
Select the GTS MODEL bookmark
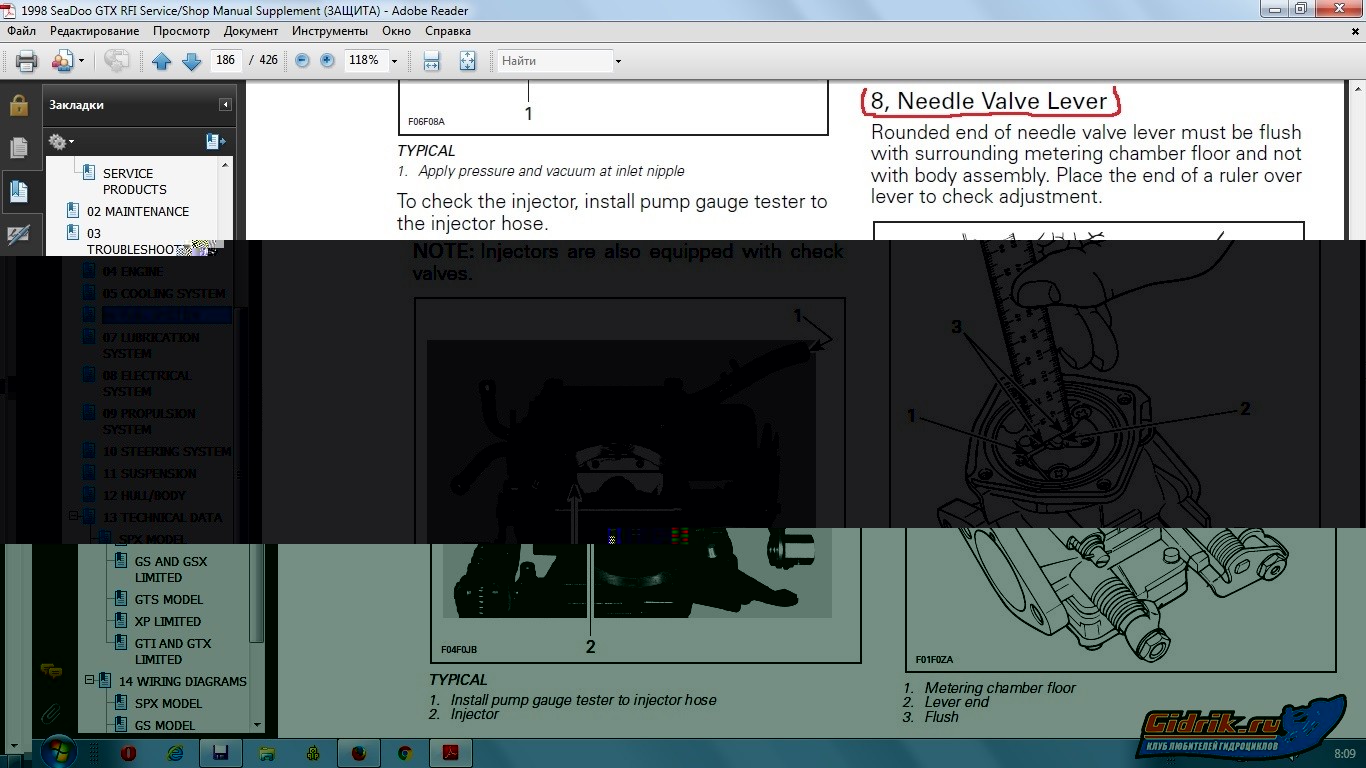[x=168, y=599]
